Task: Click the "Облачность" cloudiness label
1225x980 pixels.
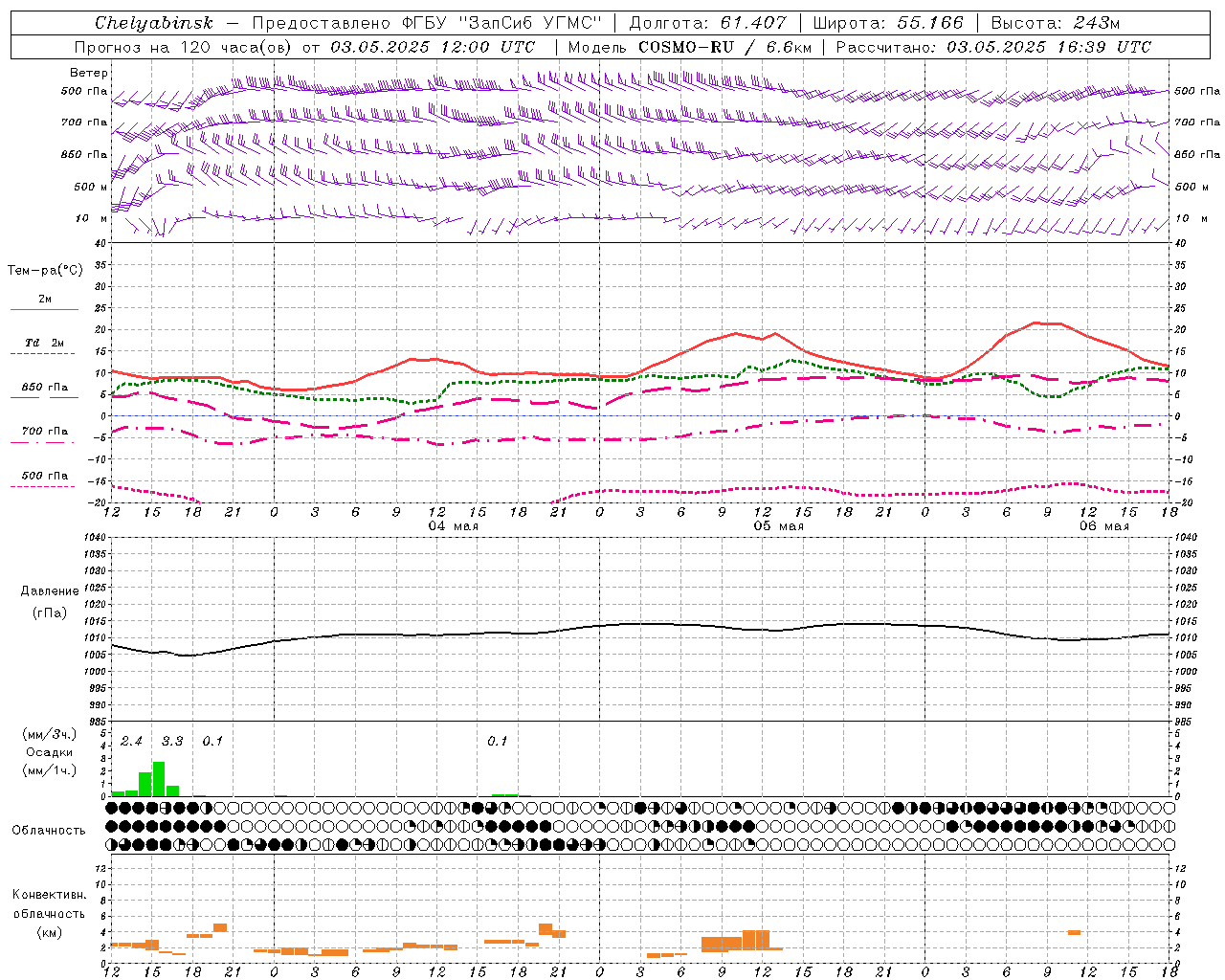Action: coord(49,831)
